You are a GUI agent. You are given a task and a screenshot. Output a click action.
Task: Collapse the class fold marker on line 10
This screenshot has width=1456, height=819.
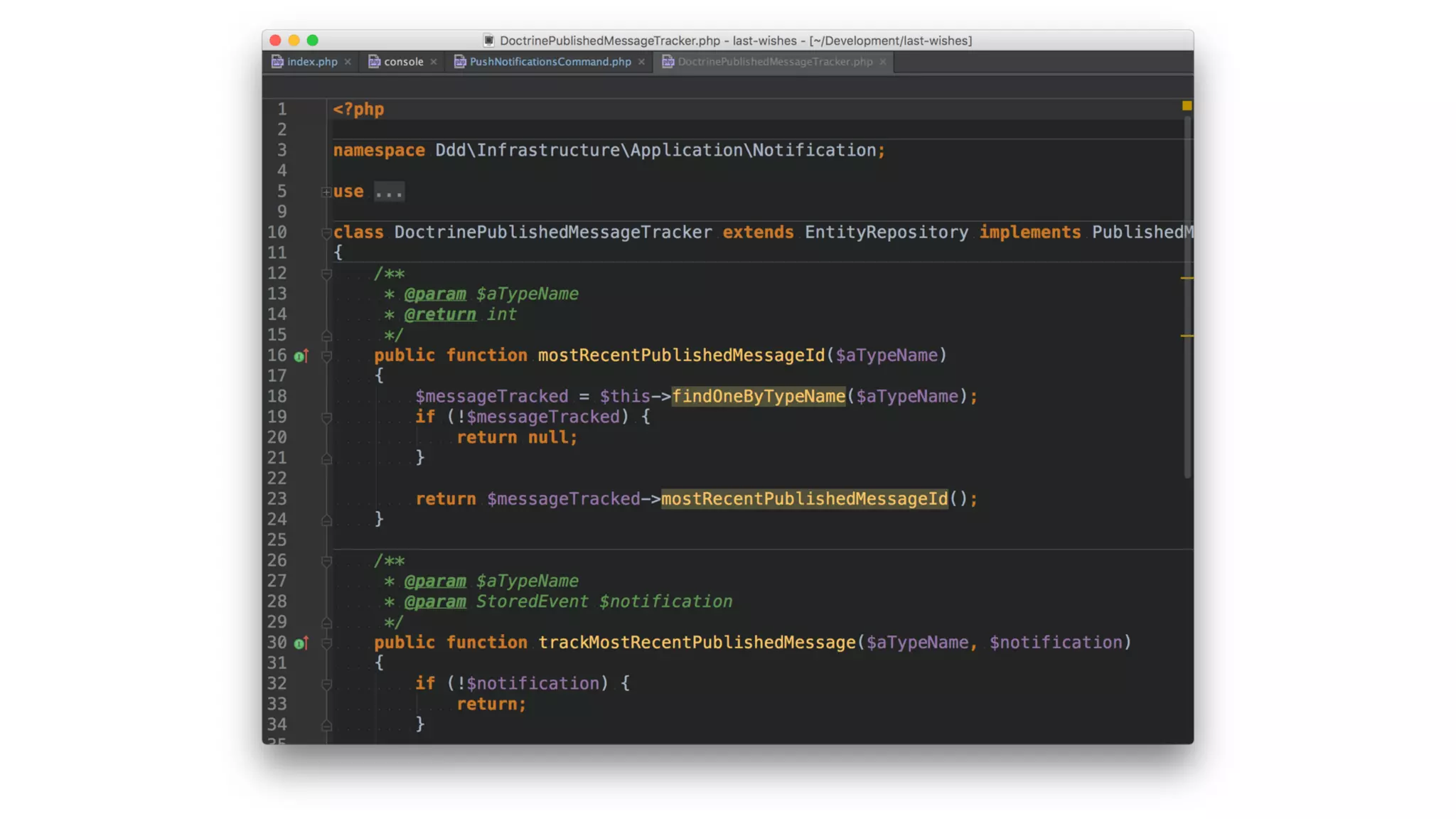(326, 232)
